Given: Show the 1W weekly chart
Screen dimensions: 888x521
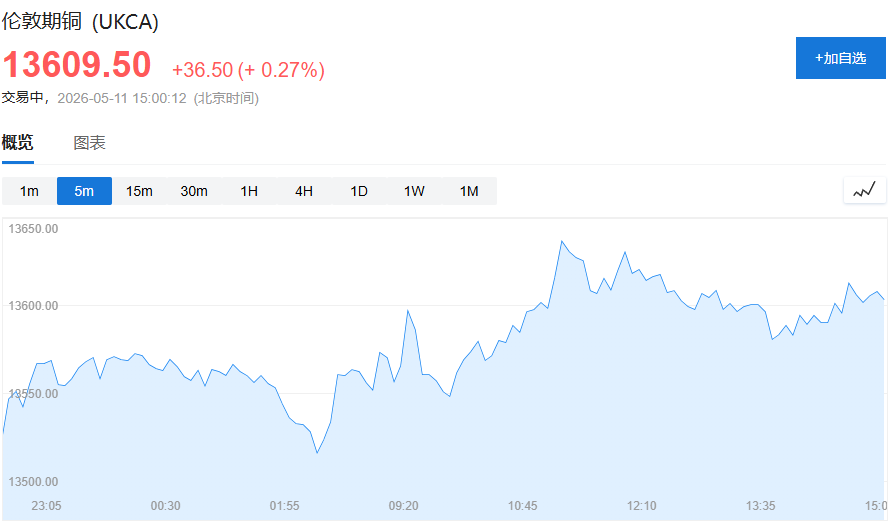Looking at the screenshot, I should (414, 191).
